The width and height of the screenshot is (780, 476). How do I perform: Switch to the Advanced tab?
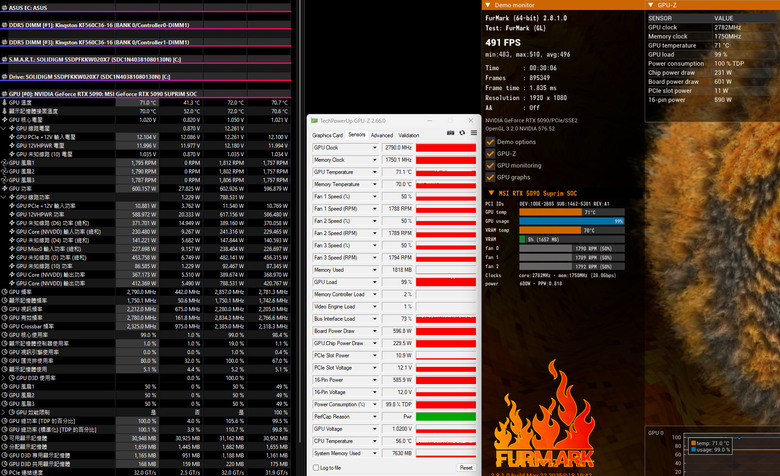pos(382,135)
